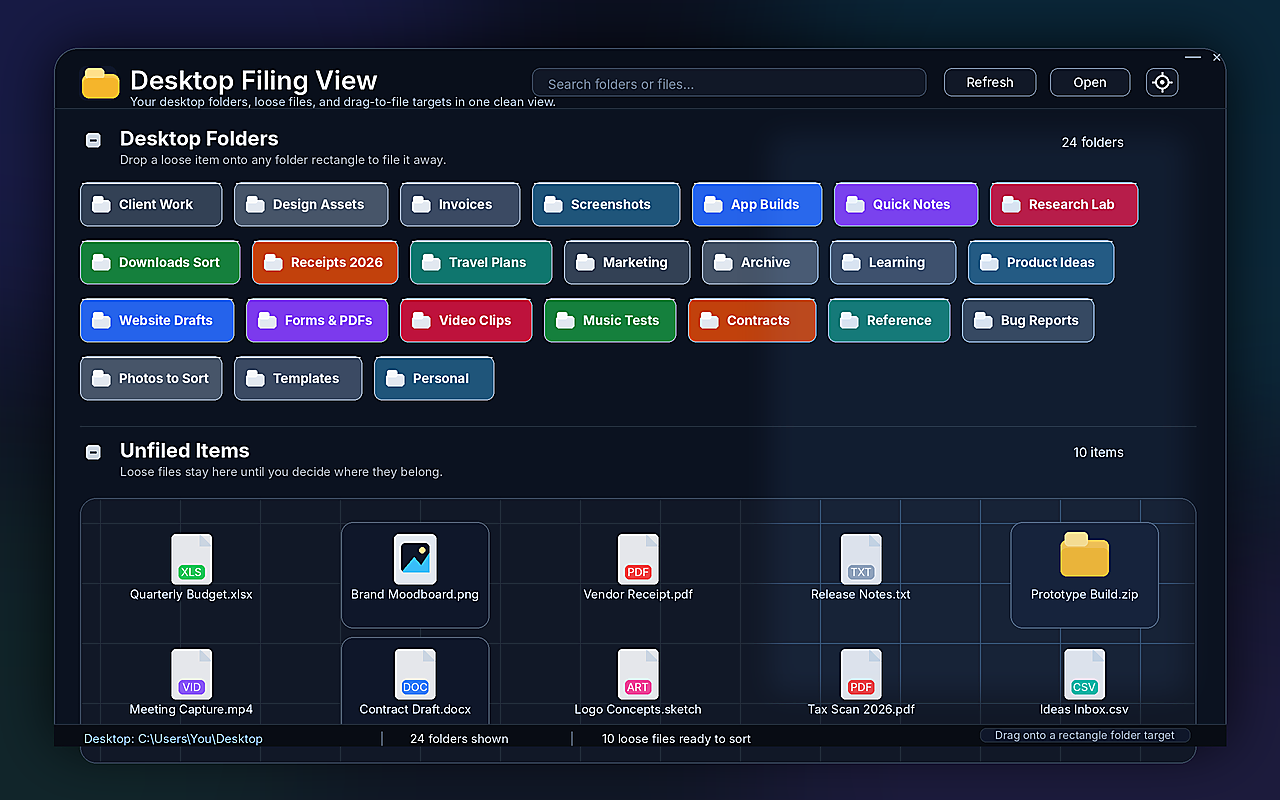Image resolution: width=1280 pixels, height=800 pixels.
Task: Click the '24 folders' count label
Action: click(x=1092, y=142)
